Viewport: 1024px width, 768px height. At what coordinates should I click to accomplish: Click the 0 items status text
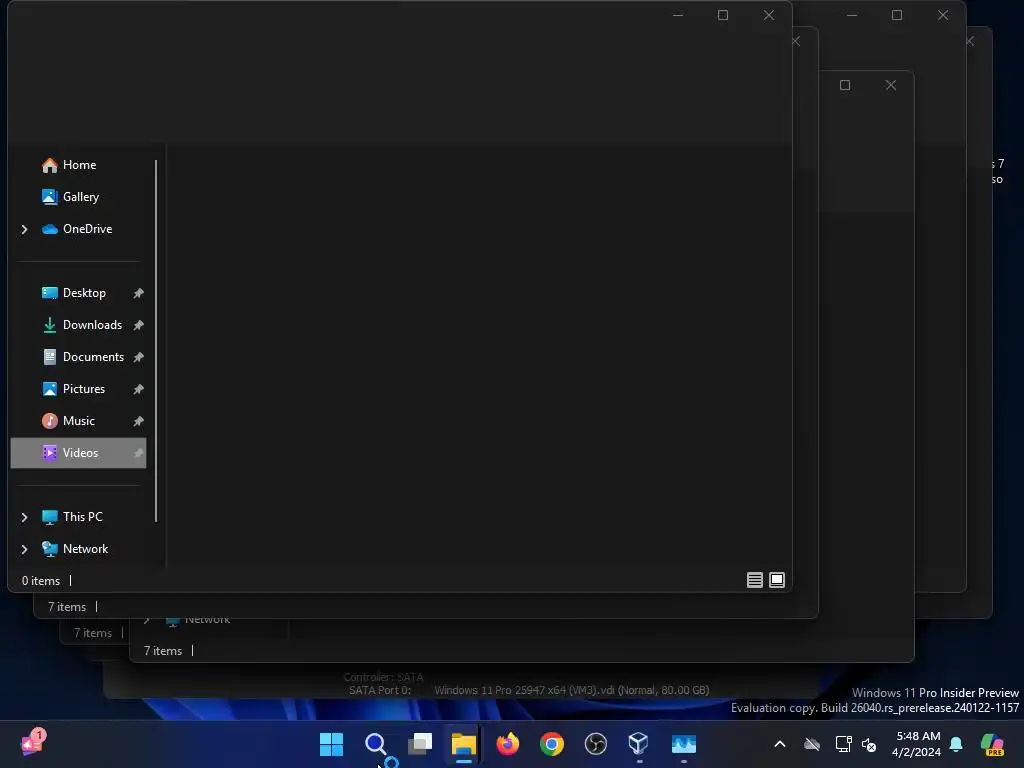(40, 581)
